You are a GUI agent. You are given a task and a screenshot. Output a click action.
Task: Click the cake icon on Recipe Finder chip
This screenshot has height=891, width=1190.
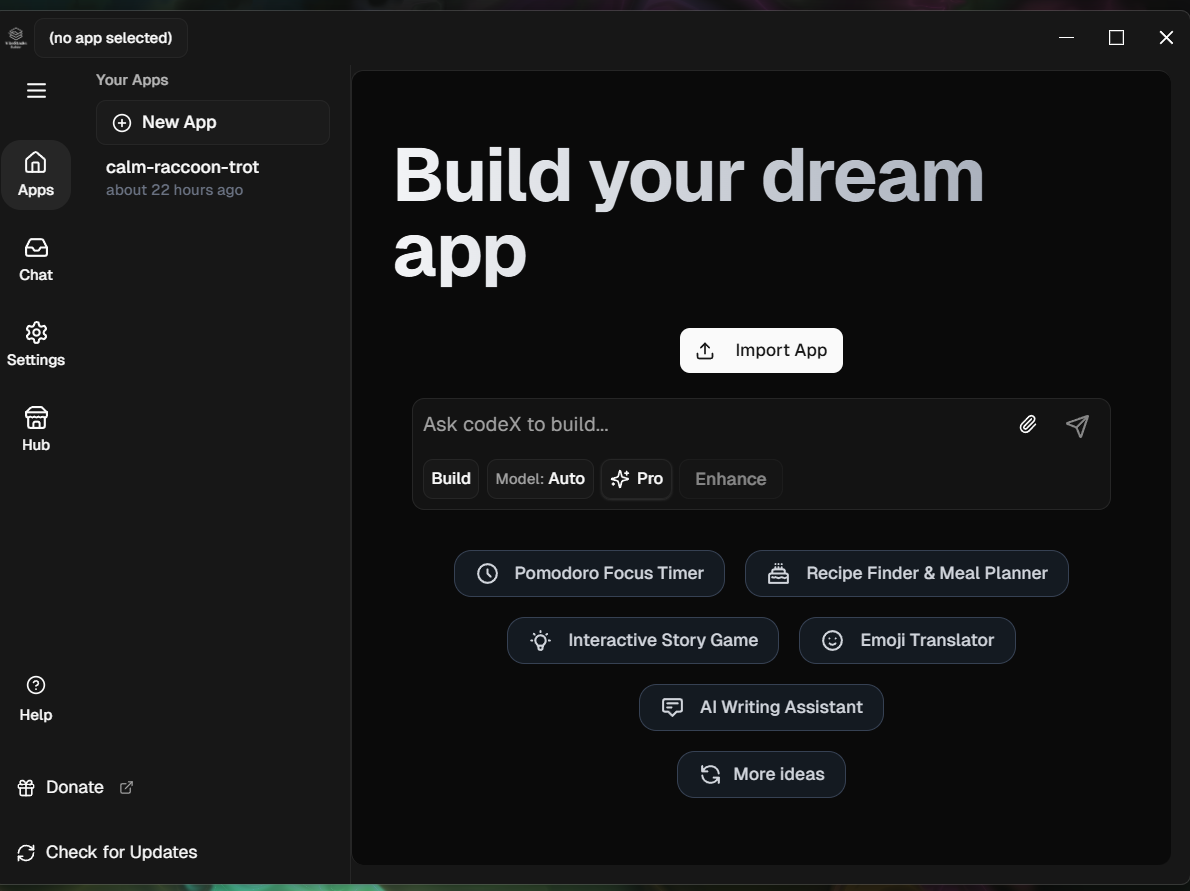coord(779,574)
